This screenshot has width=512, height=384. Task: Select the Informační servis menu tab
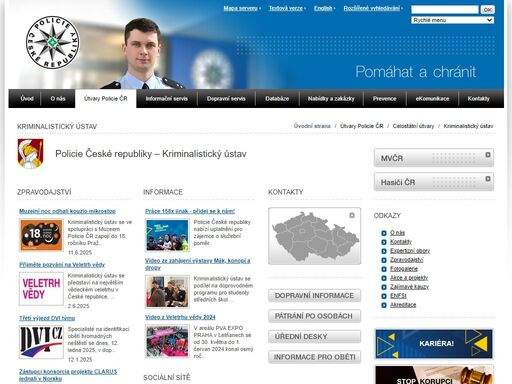pyautogui.click(x=166, y=99)
